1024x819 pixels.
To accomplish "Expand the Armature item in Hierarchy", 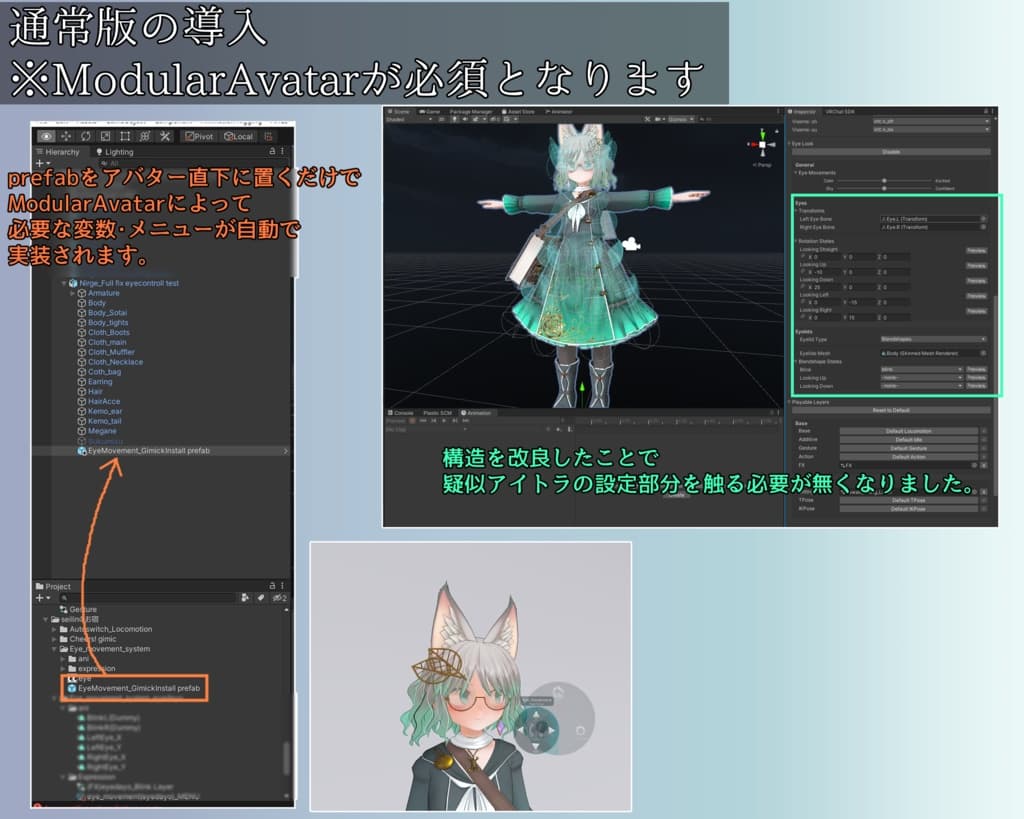I will click(72, 293).
